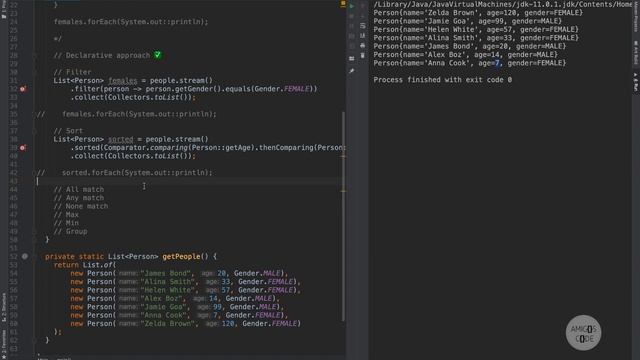Click the '// Max' comment line
The width and height of the screenshot is (640, 360).
click(66, 215)
